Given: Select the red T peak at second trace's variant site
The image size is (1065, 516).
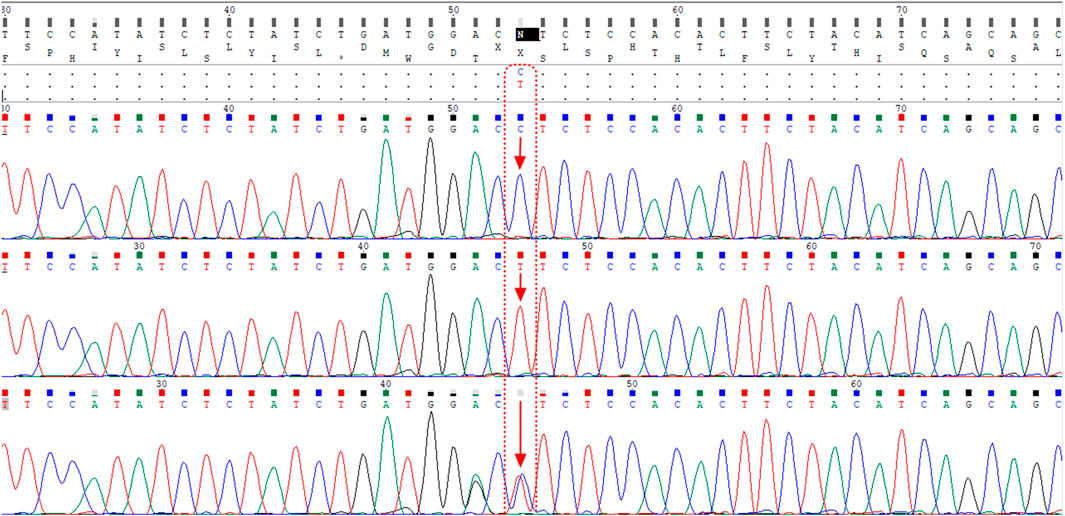Looking at the screenshot, I should point(520,341).
